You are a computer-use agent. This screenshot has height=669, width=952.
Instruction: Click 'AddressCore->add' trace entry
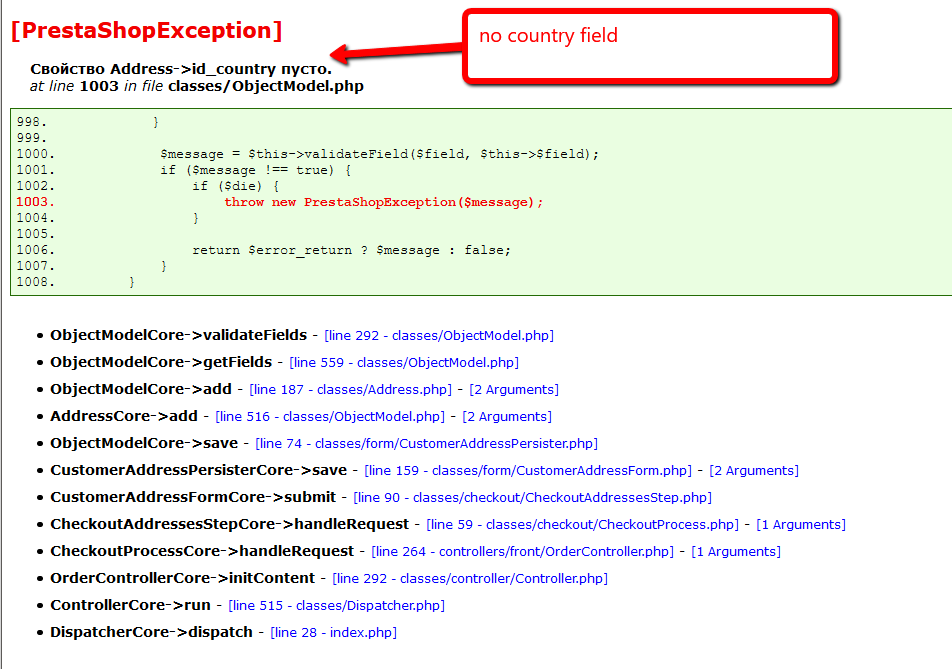(x=124, y=416)
